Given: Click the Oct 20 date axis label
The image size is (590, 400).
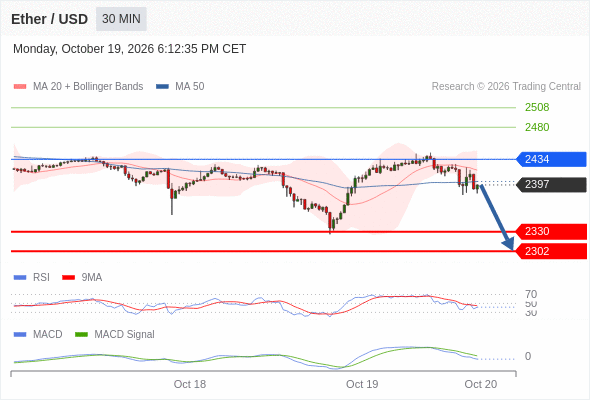Looking at the screenshot, I should (x=481, y=384).
